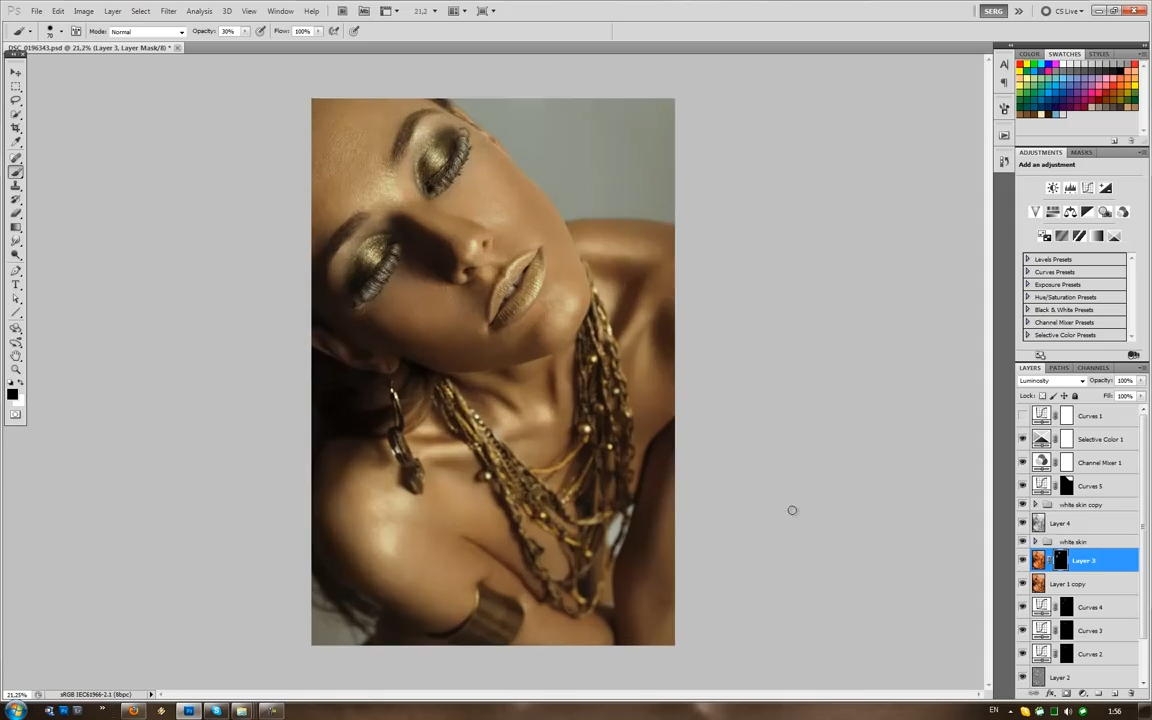Expand the Levels Presets list

[1028, 259]
